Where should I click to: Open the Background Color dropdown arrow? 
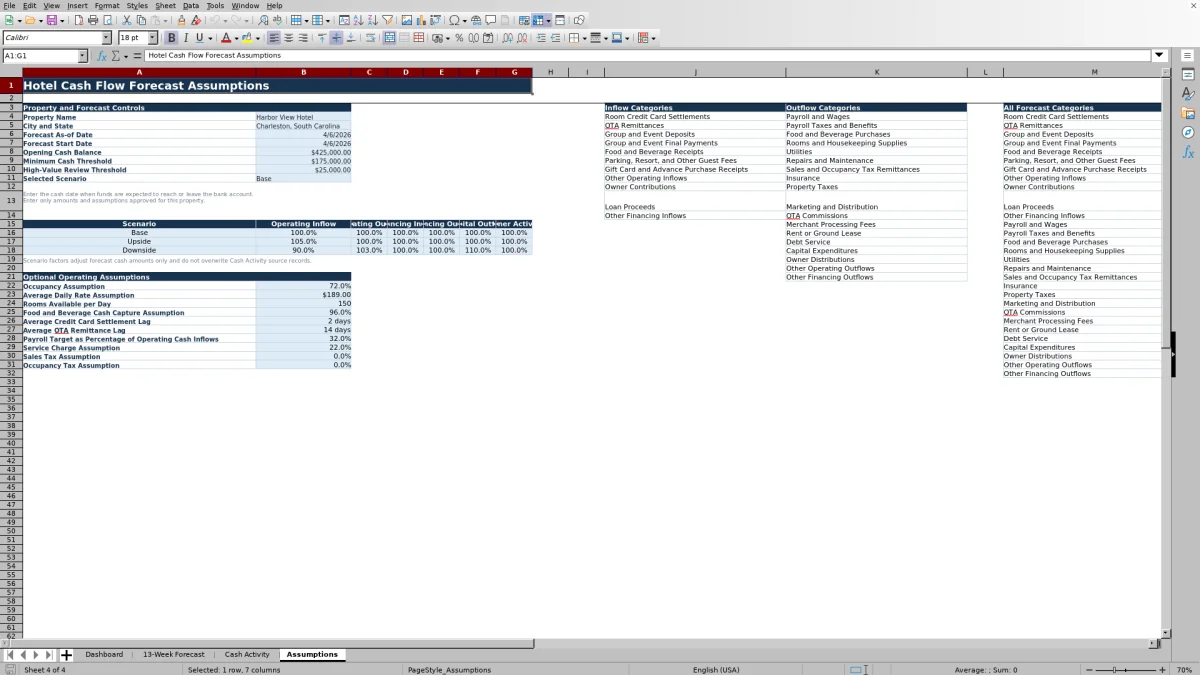(x=257, y=38)
